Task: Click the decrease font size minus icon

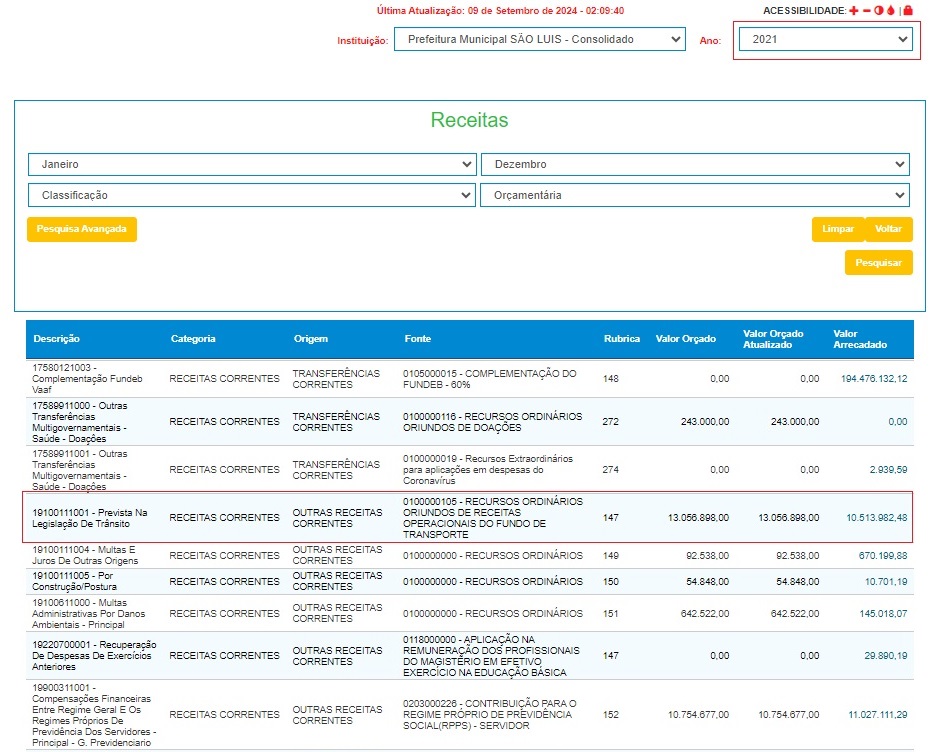Action: 866,10
